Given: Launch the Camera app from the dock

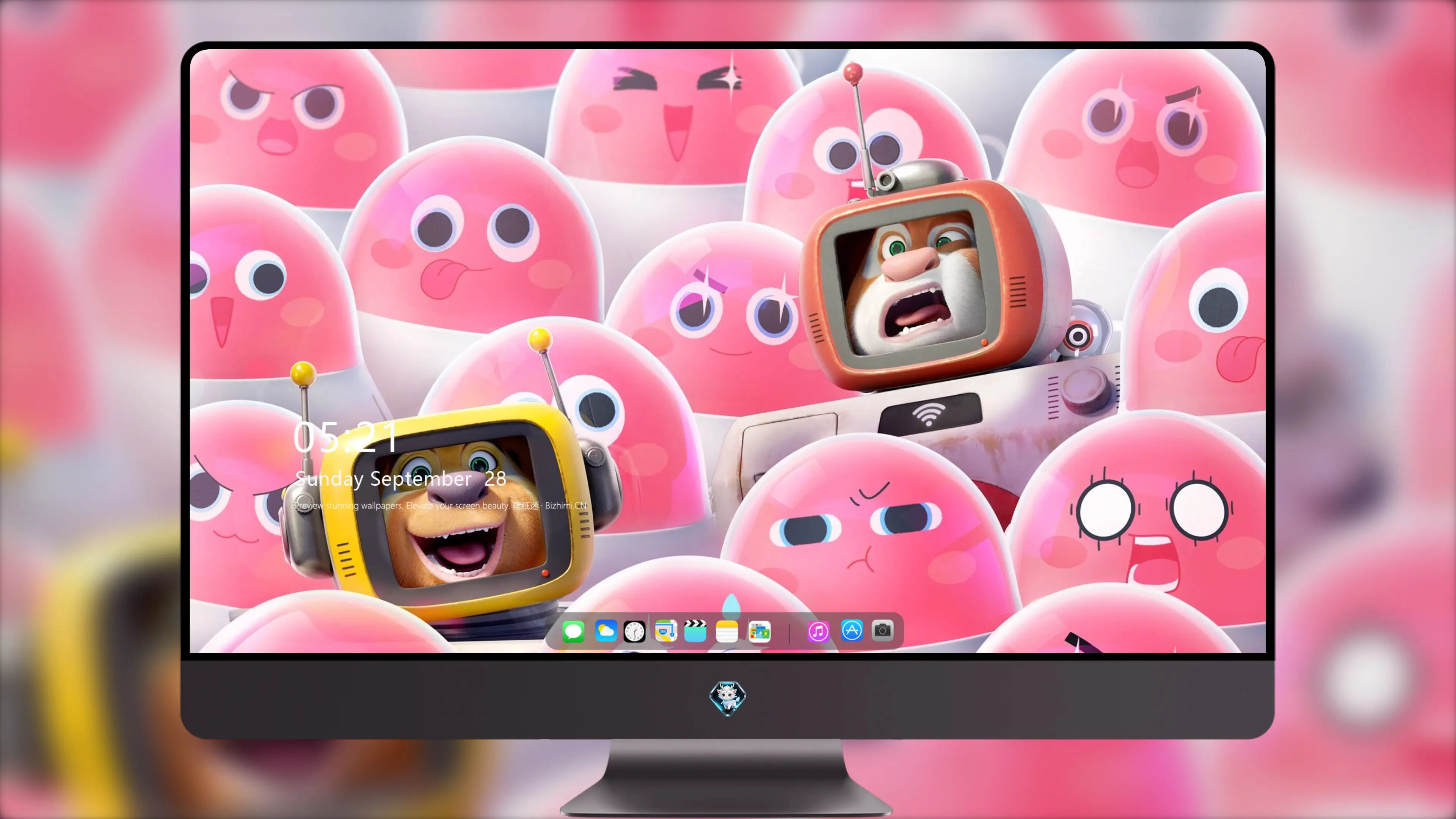Looking at the screenshot, I should click(882, 630).
